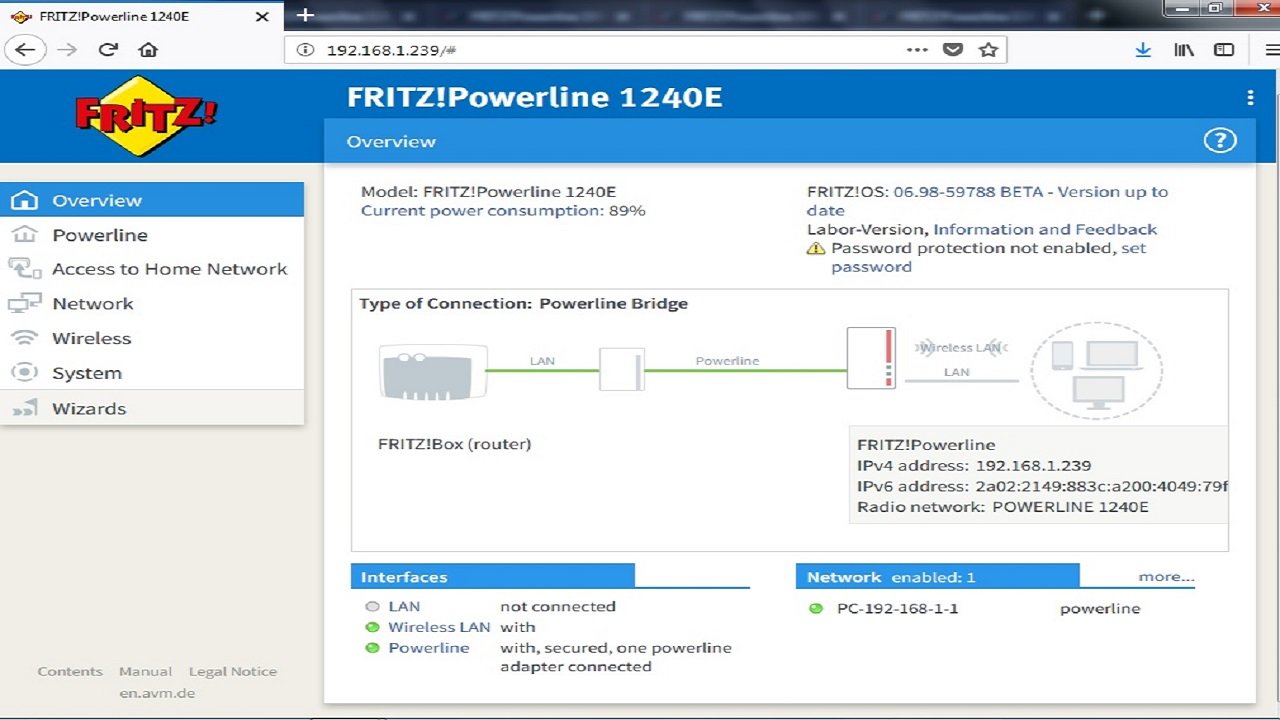This screenshot has width=1280, height=720.
Task: Click the Powerline interface link
Action: 428,648
